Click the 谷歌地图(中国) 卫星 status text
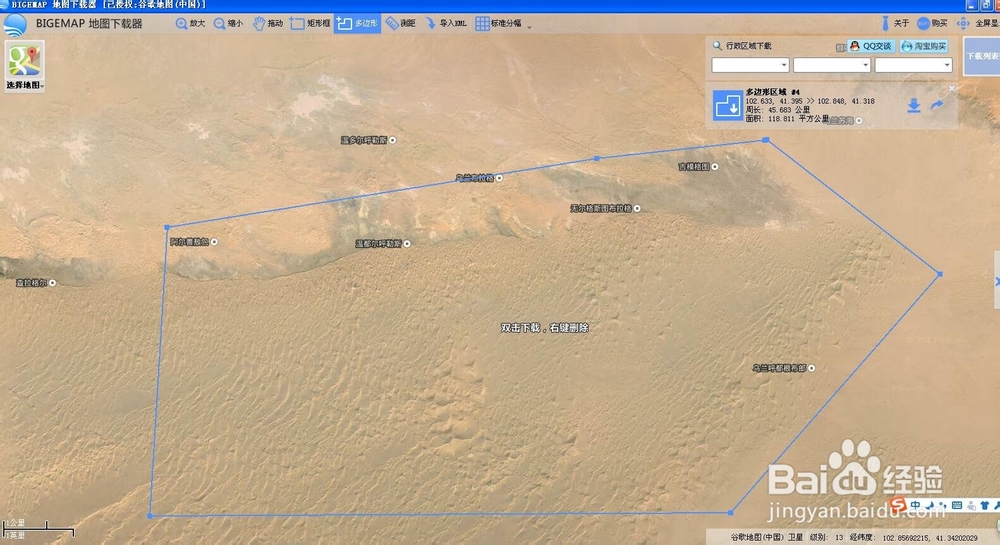This screenshot has width=1000, height=545. coord(767,537)
